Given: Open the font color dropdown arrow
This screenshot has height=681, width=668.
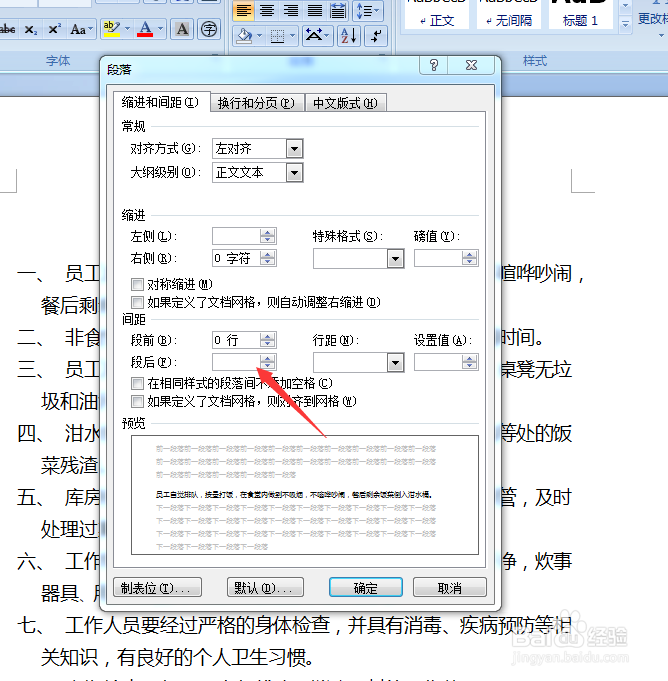Looking at the screenshot, I should 160,30.
